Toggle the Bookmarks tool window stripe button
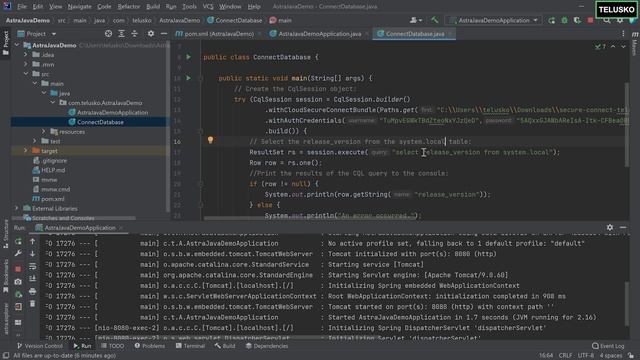The height and width of the screenshot is (360, 640). coord(5,276)
